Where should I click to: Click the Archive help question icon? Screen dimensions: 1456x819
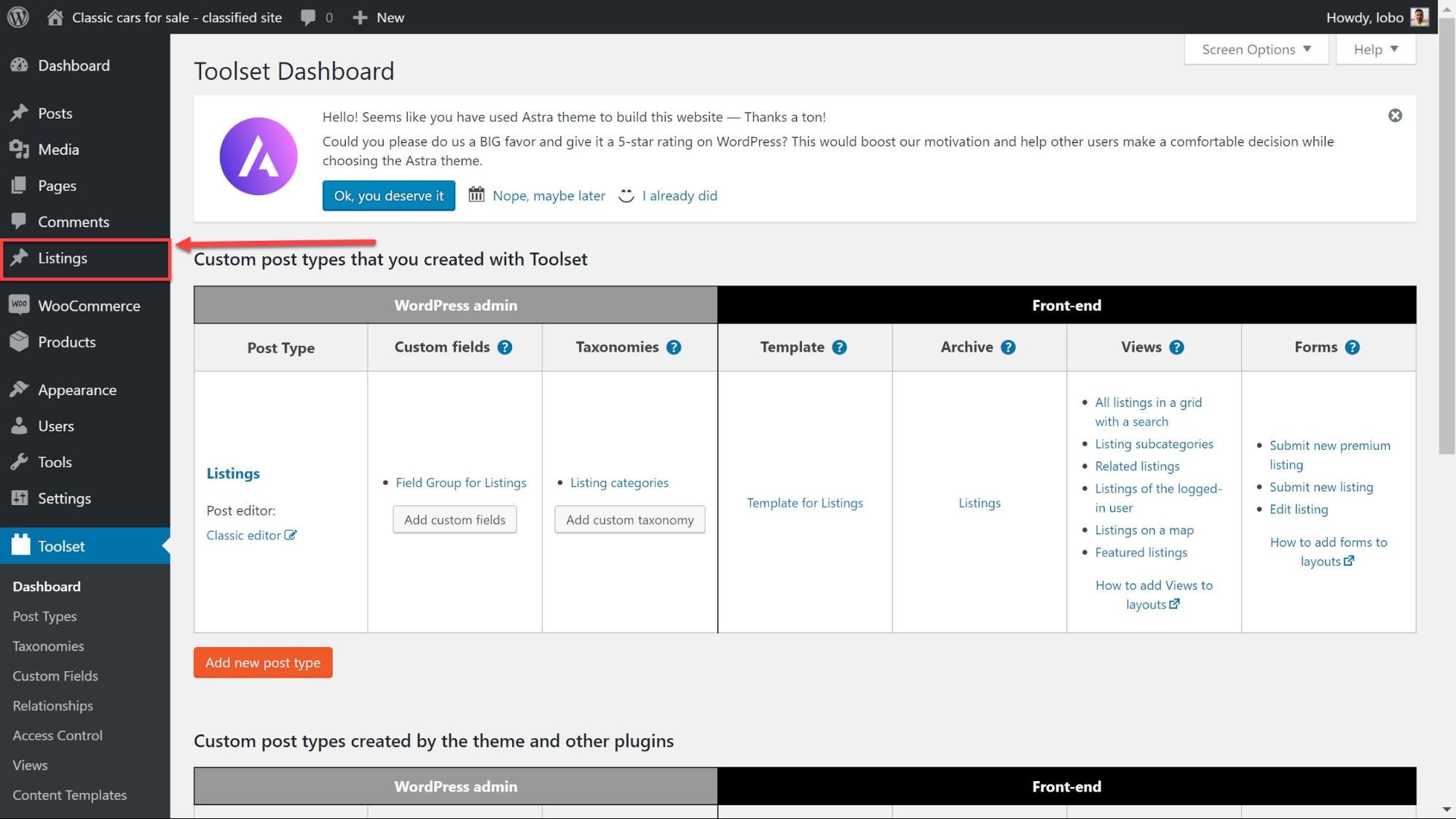(x=1008, y=347)
